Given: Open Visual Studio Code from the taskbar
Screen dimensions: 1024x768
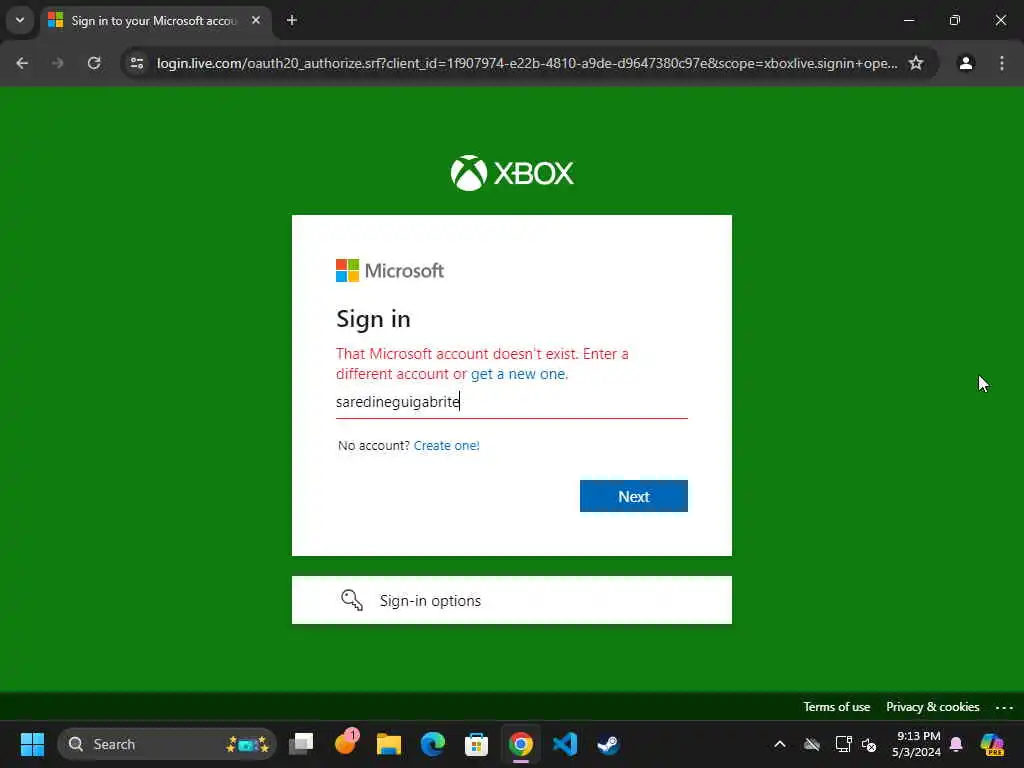Looking at the screenshot, I should click(565, 744).
